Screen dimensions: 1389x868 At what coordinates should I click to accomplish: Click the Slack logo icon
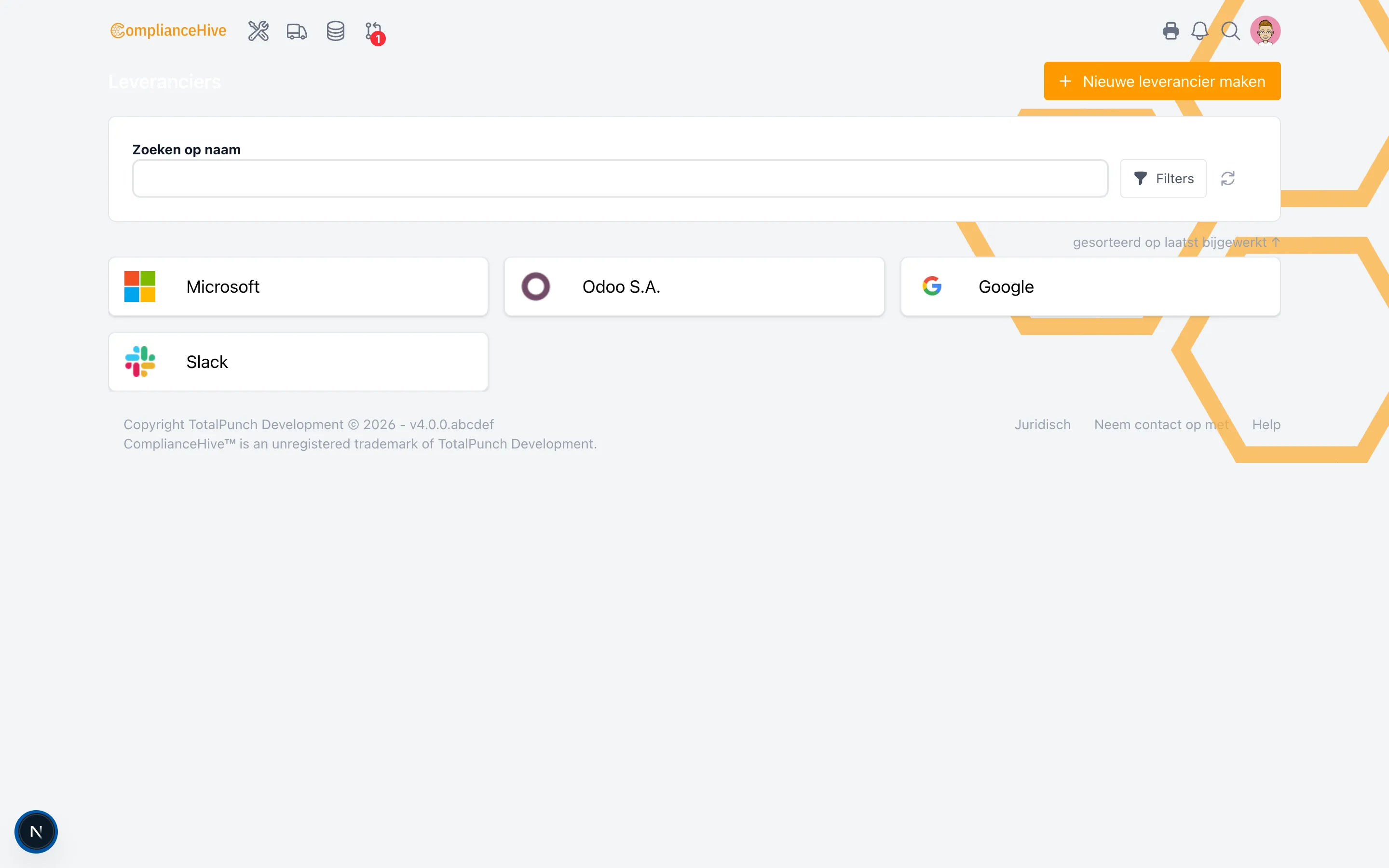(x=139, y=361)
